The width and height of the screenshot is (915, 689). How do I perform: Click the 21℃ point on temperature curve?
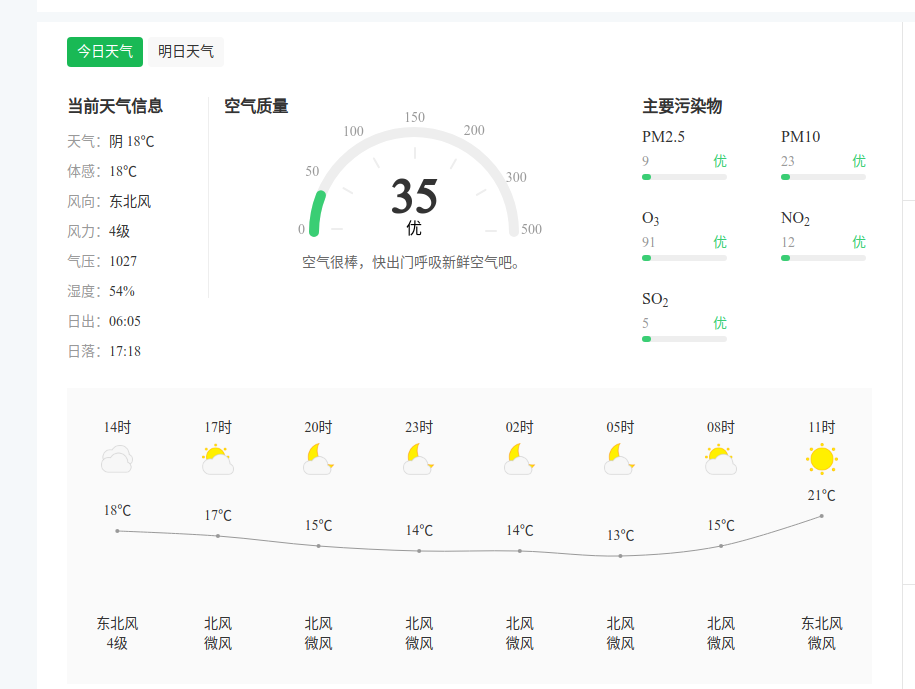click(x=821, y=516)
